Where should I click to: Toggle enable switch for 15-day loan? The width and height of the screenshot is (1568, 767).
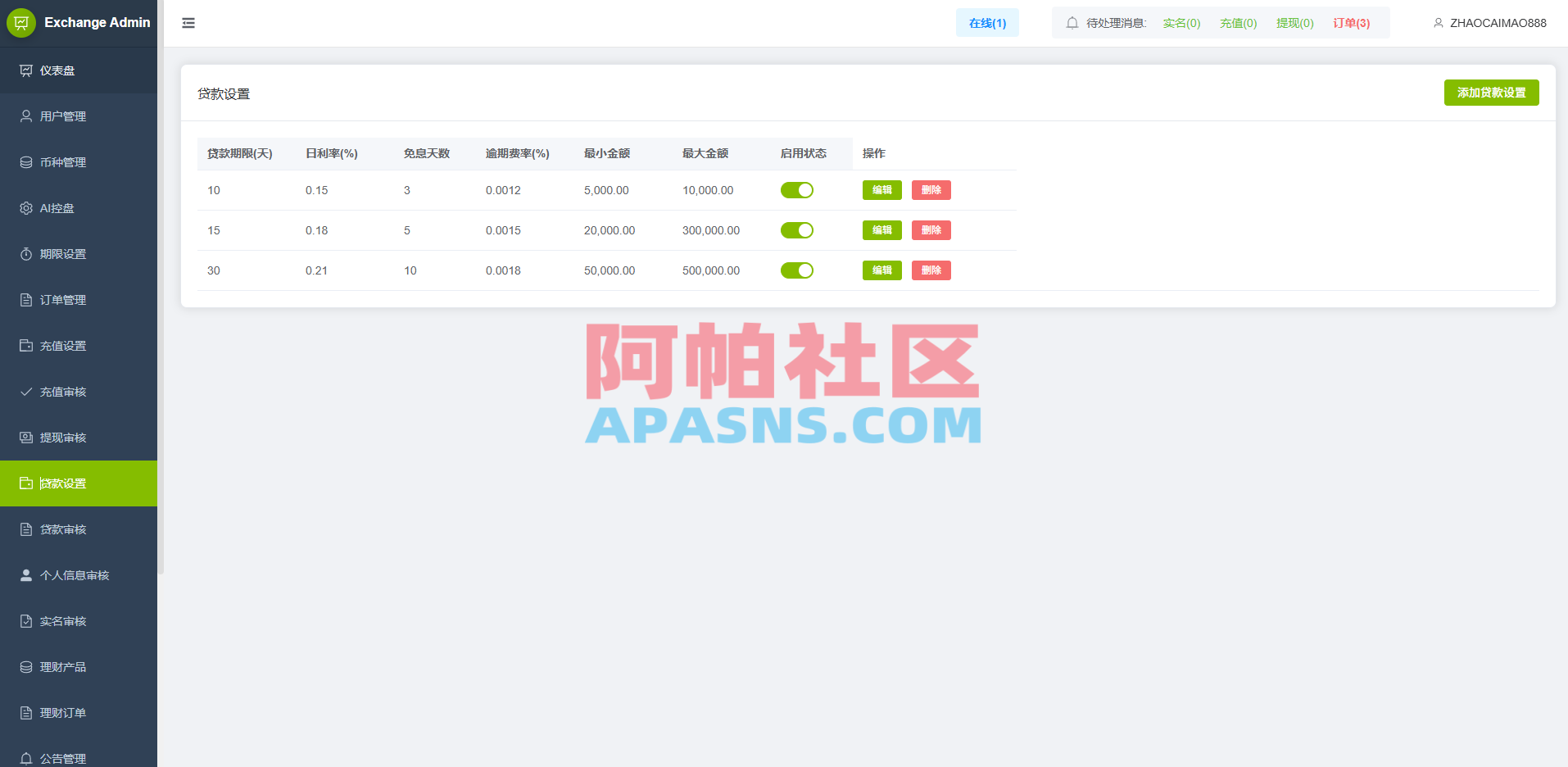click(797, 230)
